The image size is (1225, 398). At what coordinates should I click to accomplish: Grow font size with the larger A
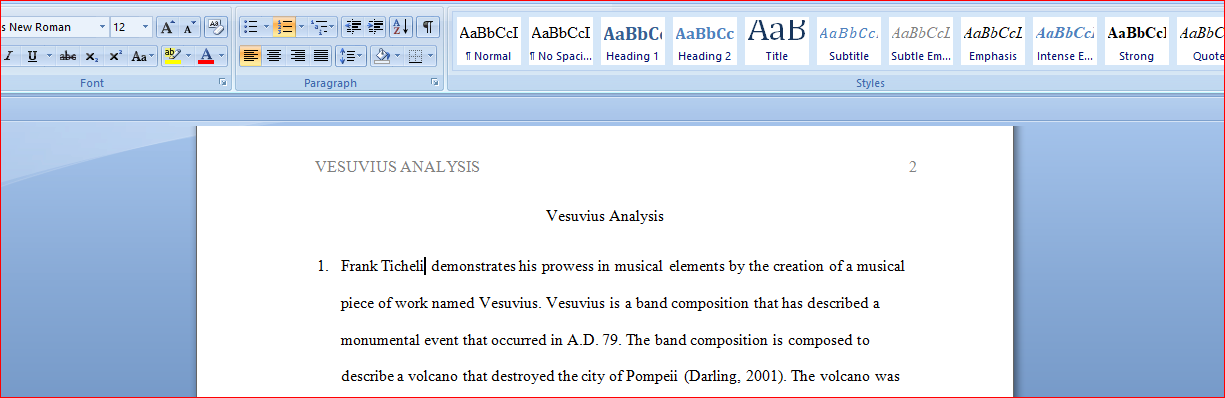(x=168, y=27)
